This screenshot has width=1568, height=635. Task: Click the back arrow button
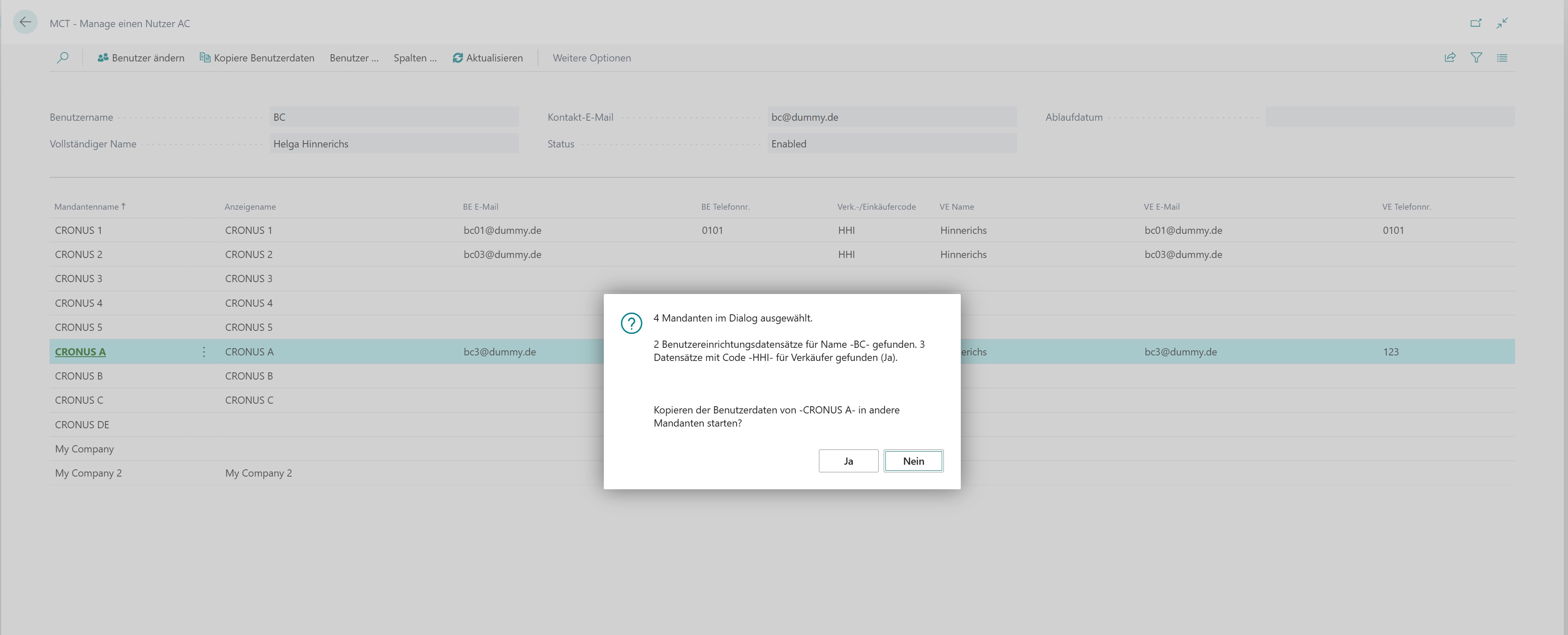pyautogui.click(x=25, y=22)
